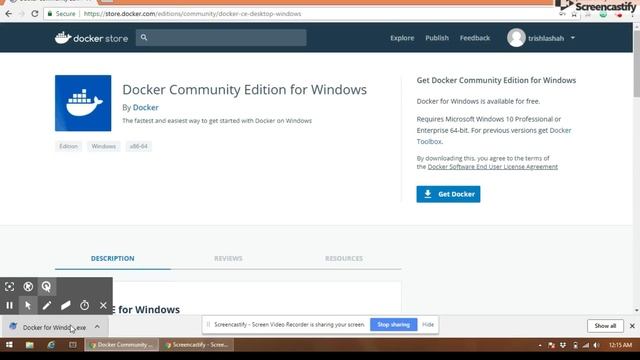Click the x86-64 tag
Screen dimensions: 640x360
point(138,146)
